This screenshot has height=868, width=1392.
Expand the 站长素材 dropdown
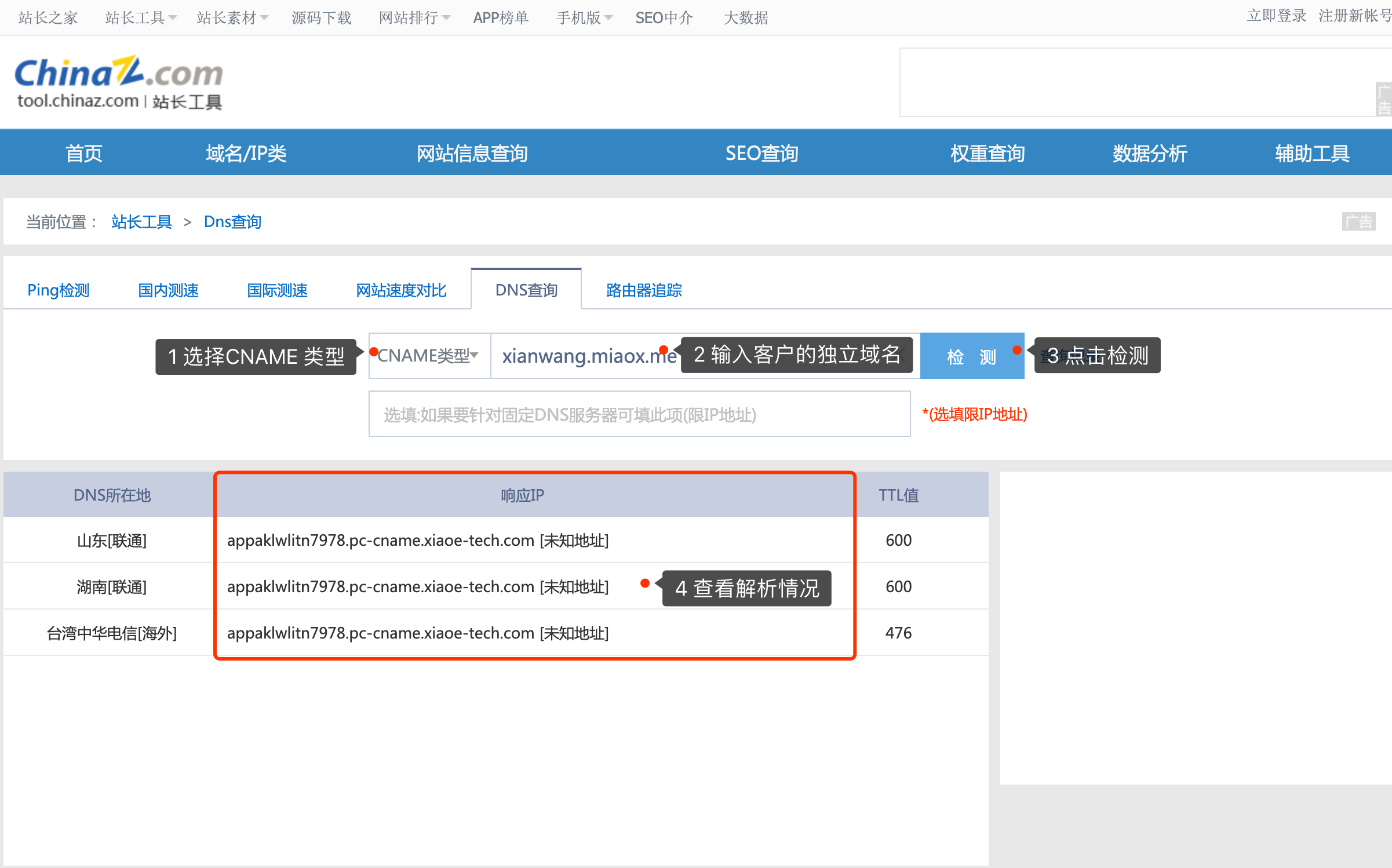click(232, 18)
